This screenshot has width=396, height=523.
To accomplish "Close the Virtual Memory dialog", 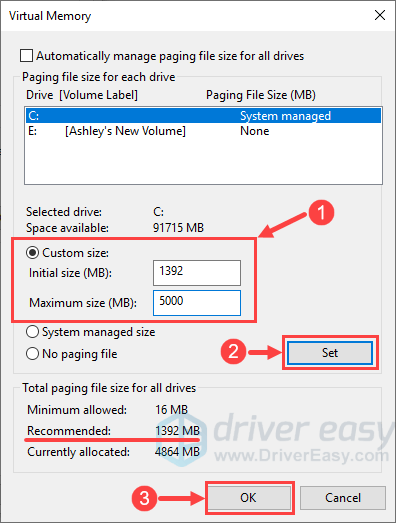I will click(x=380, y=15).
